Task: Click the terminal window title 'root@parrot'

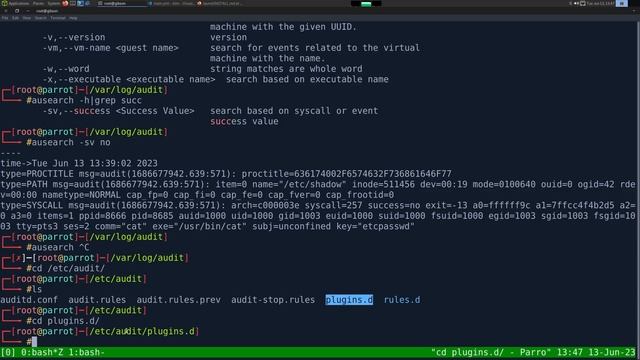Action: click(x=47, y=11)
